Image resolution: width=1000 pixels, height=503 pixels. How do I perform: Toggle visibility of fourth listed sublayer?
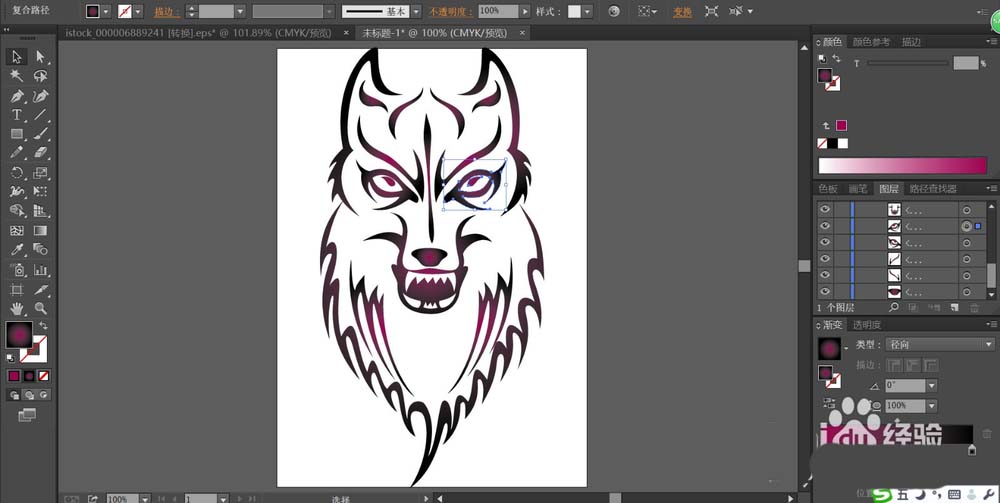(x=825, y=259)
